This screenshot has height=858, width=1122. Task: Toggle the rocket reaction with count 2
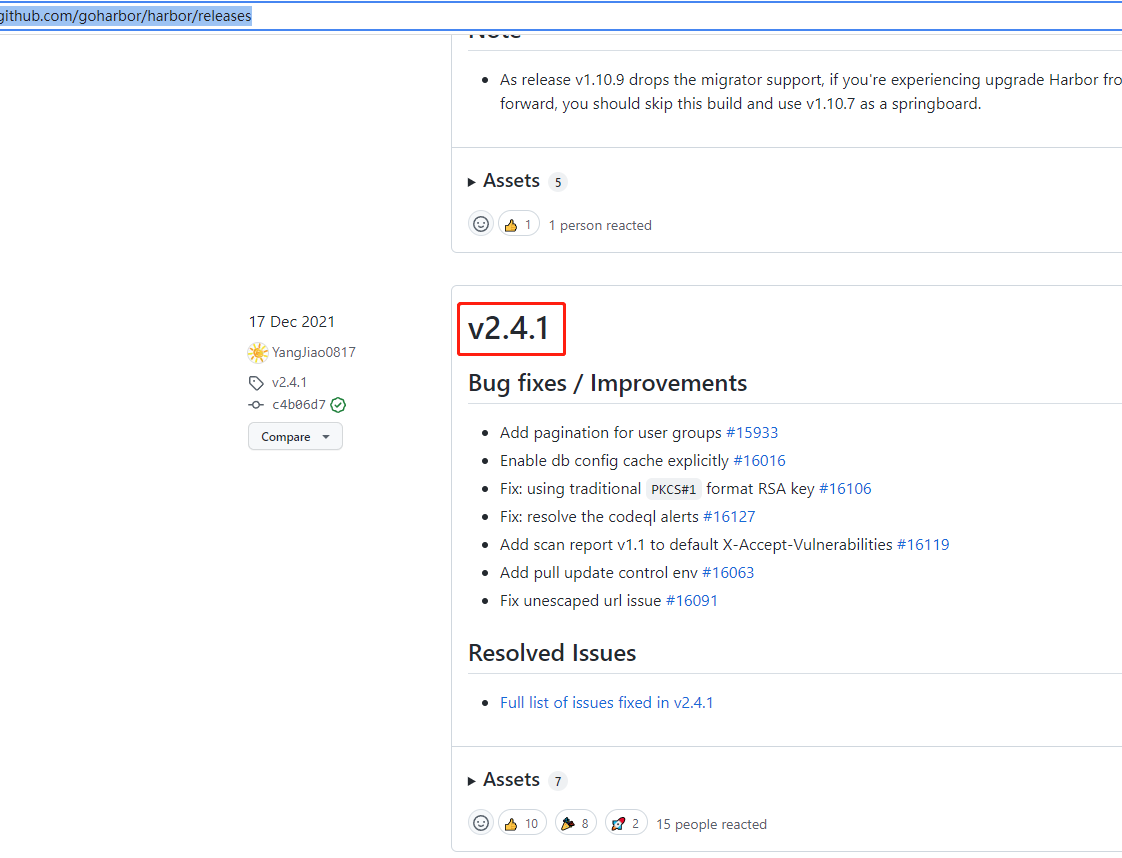626,824
